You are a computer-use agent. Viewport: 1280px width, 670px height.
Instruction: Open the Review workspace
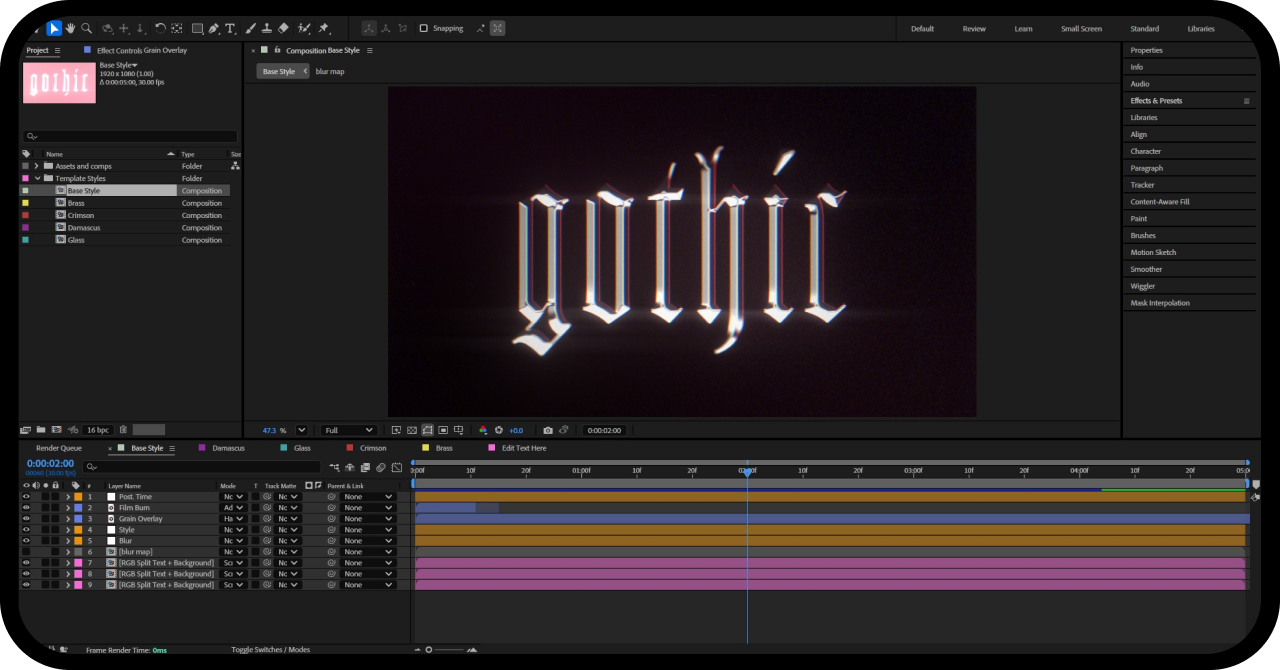click(x=973, y=28)
